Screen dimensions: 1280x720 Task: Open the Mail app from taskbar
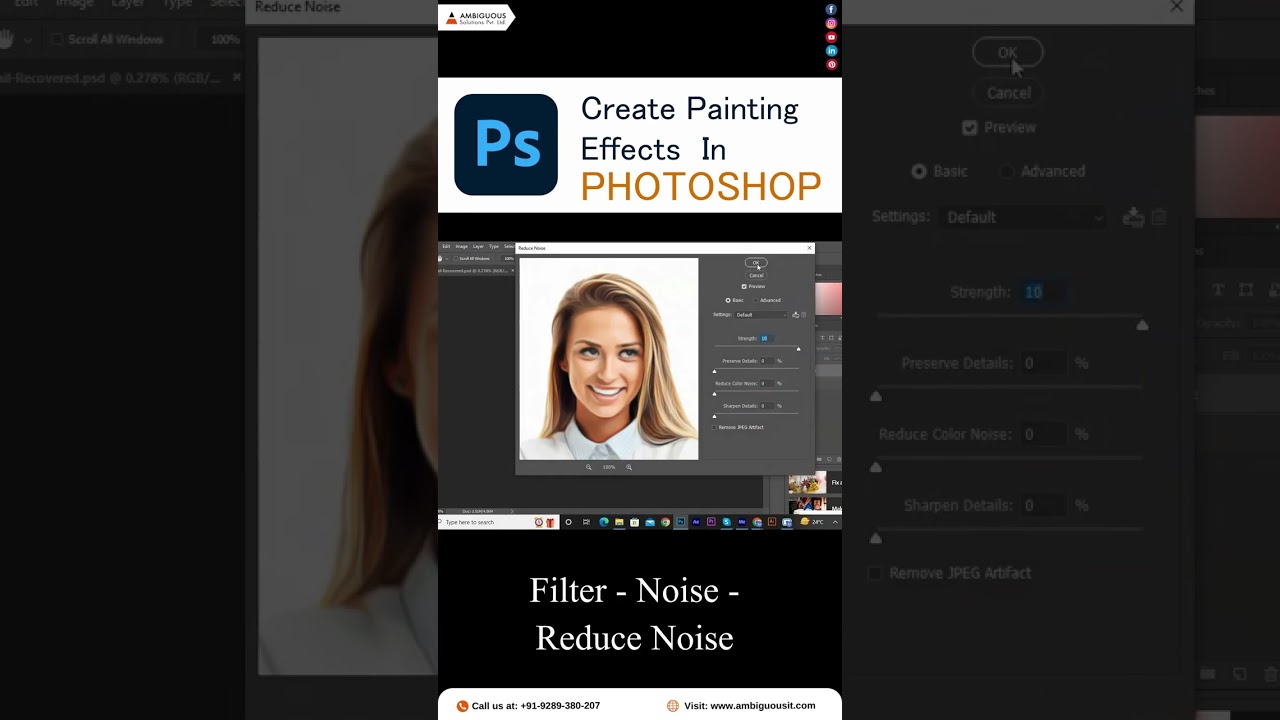650,522
